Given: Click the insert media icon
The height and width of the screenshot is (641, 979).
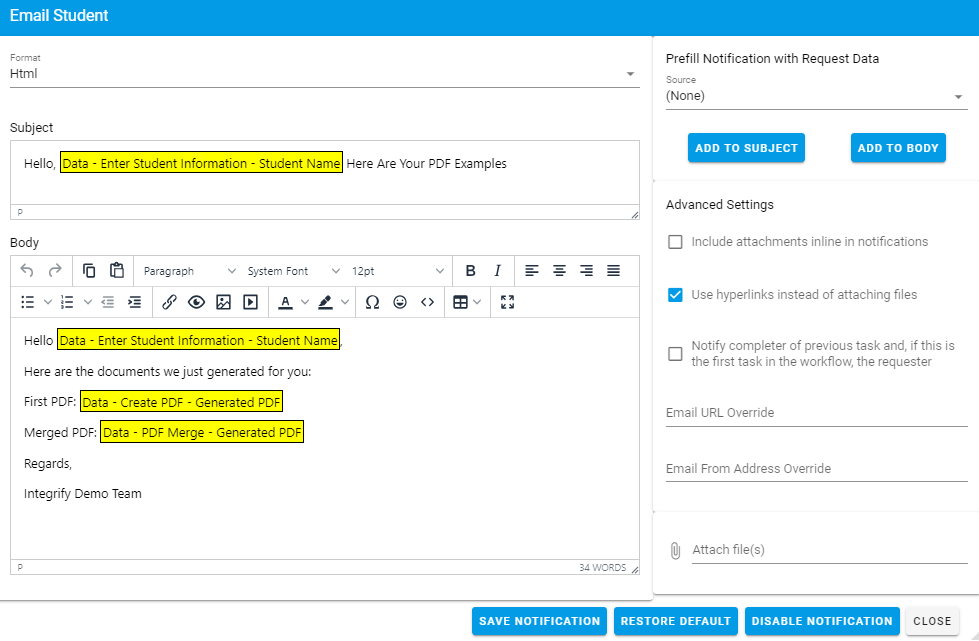Looking at the screenshot, I should (250, 302).
